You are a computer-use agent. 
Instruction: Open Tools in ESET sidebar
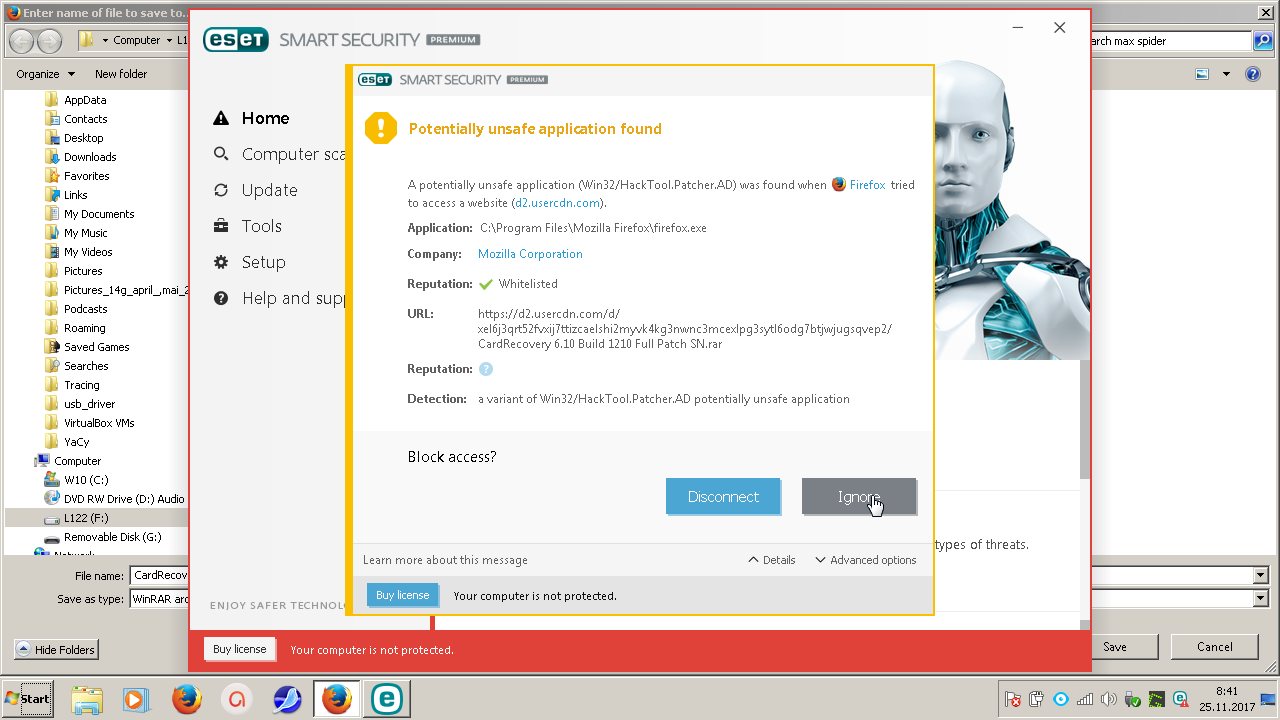coord(262,226)
